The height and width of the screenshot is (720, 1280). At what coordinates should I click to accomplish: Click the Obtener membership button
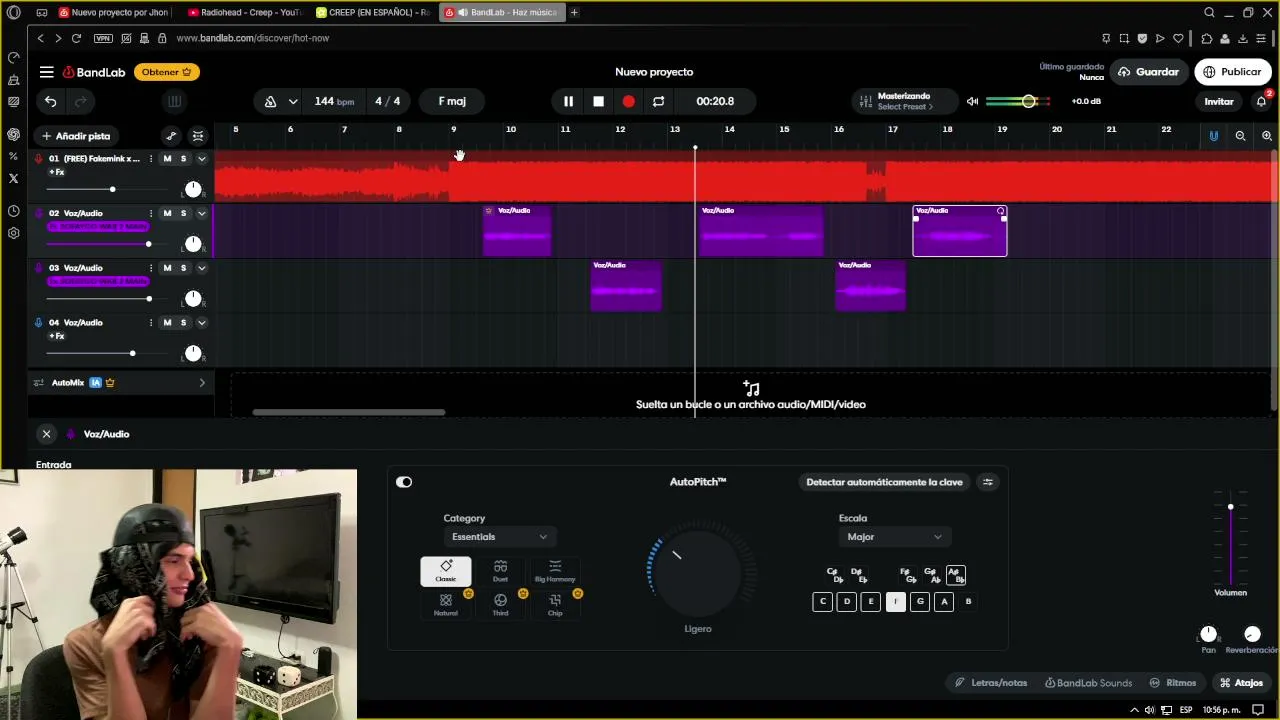click(x=166, y=72)
